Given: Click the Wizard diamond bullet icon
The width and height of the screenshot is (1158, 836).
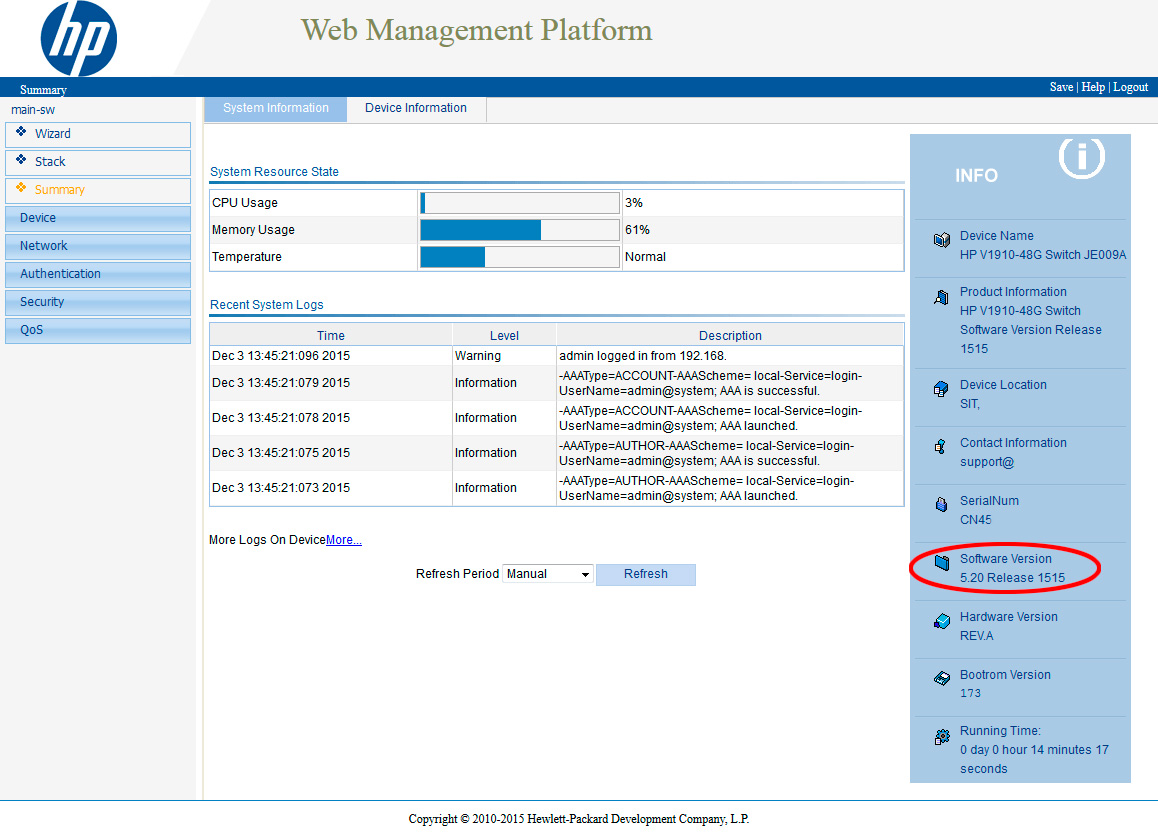Looking at the screenshot, I should 21,131.
